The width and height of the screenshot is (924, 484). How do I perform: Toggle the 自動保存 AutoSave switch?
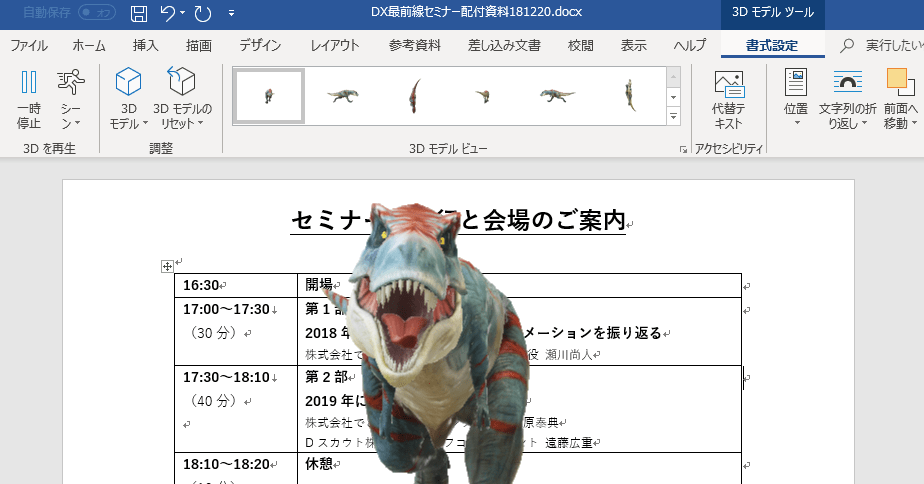point(97,12)
